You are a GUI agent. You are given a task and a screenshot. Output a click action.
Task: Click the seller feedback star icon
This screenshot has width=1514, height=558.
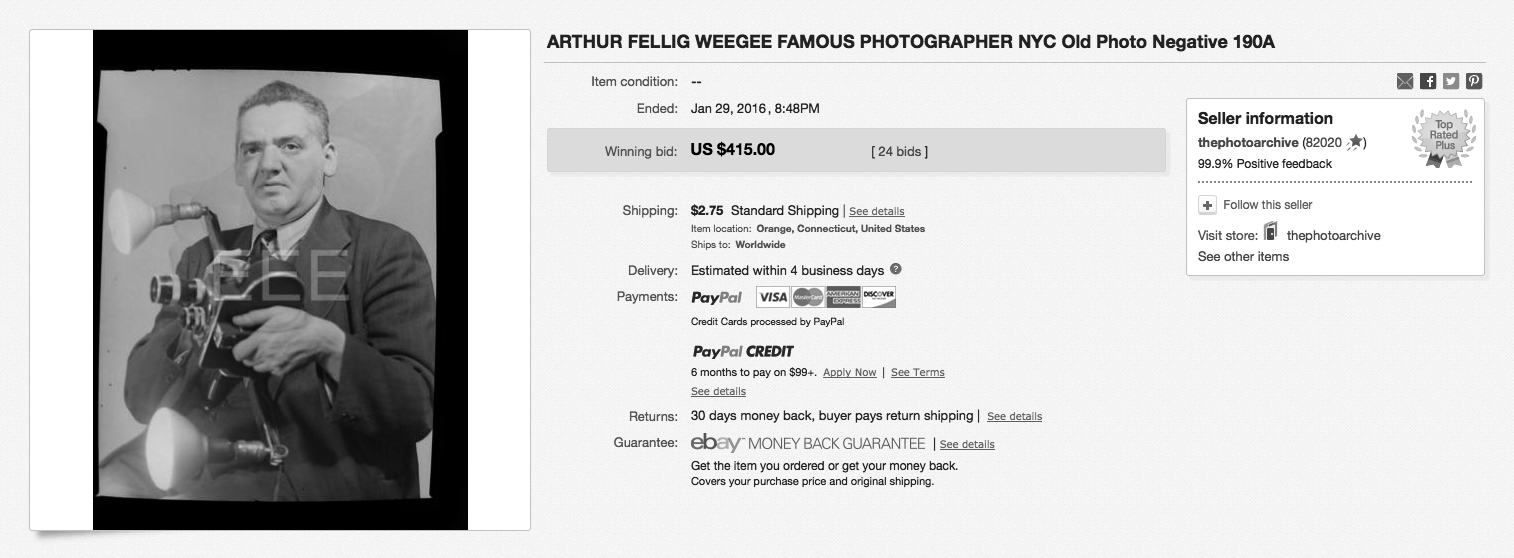[x=1355, y=142]
